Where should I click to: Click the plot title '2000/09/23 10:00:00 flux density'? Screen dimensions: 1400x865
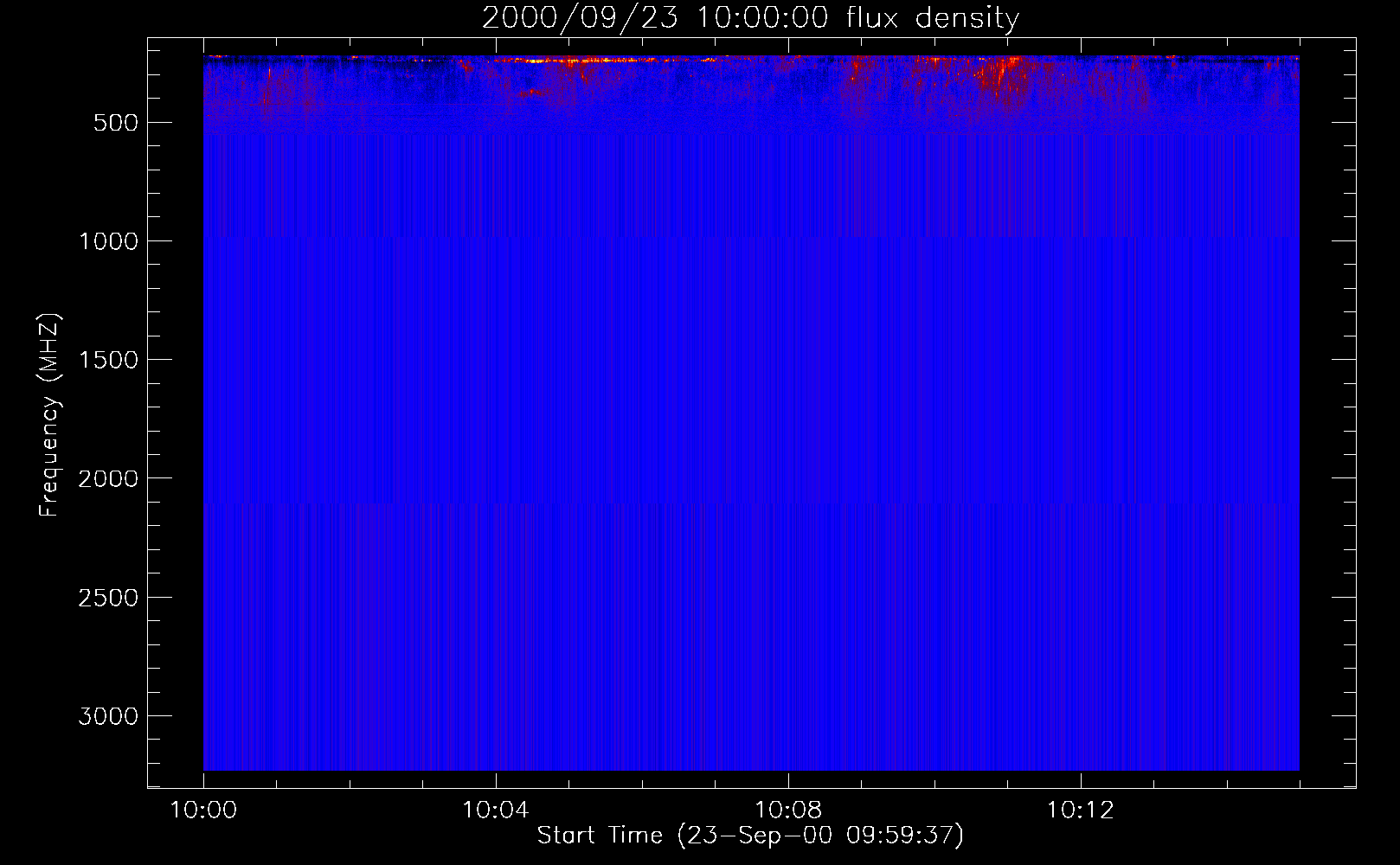point(750,18)
